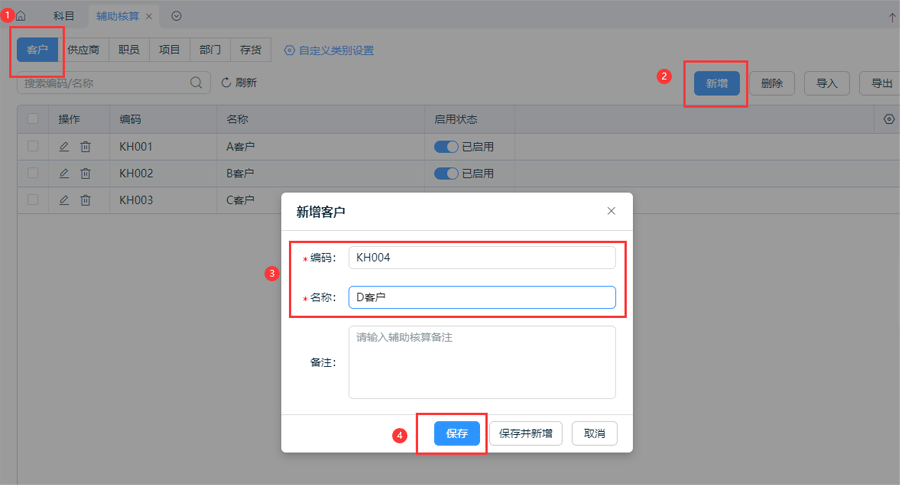This screenshot has height=485, width=900.
Task: Close the 新增客户 dialog with X
Action: coord(611,211)
